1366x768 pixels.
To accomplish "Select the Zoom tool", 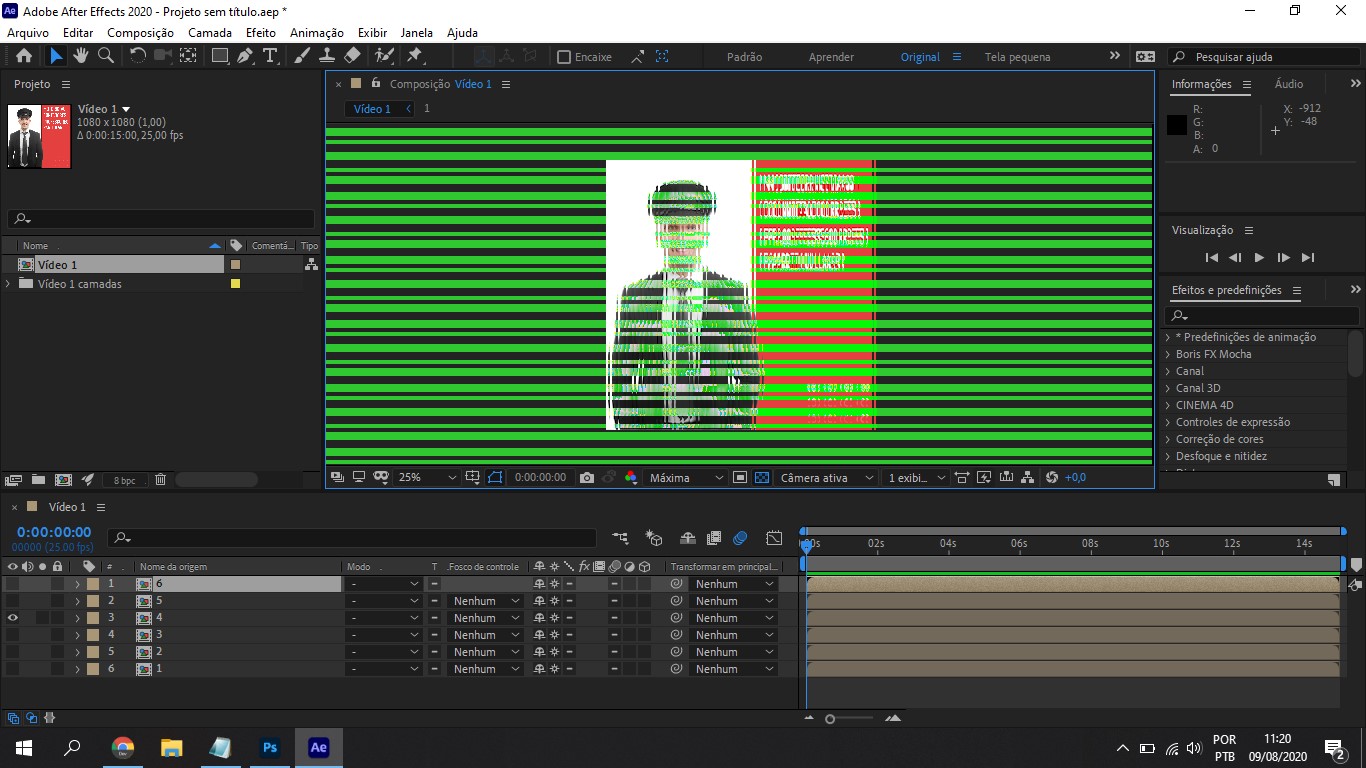I will coord(105,56).
